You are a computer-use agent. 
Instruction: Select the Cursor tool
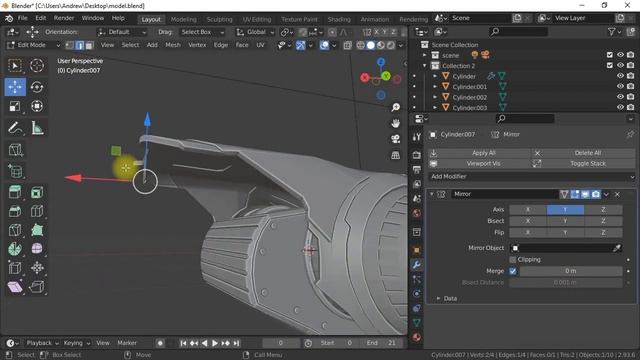(37, 65)
